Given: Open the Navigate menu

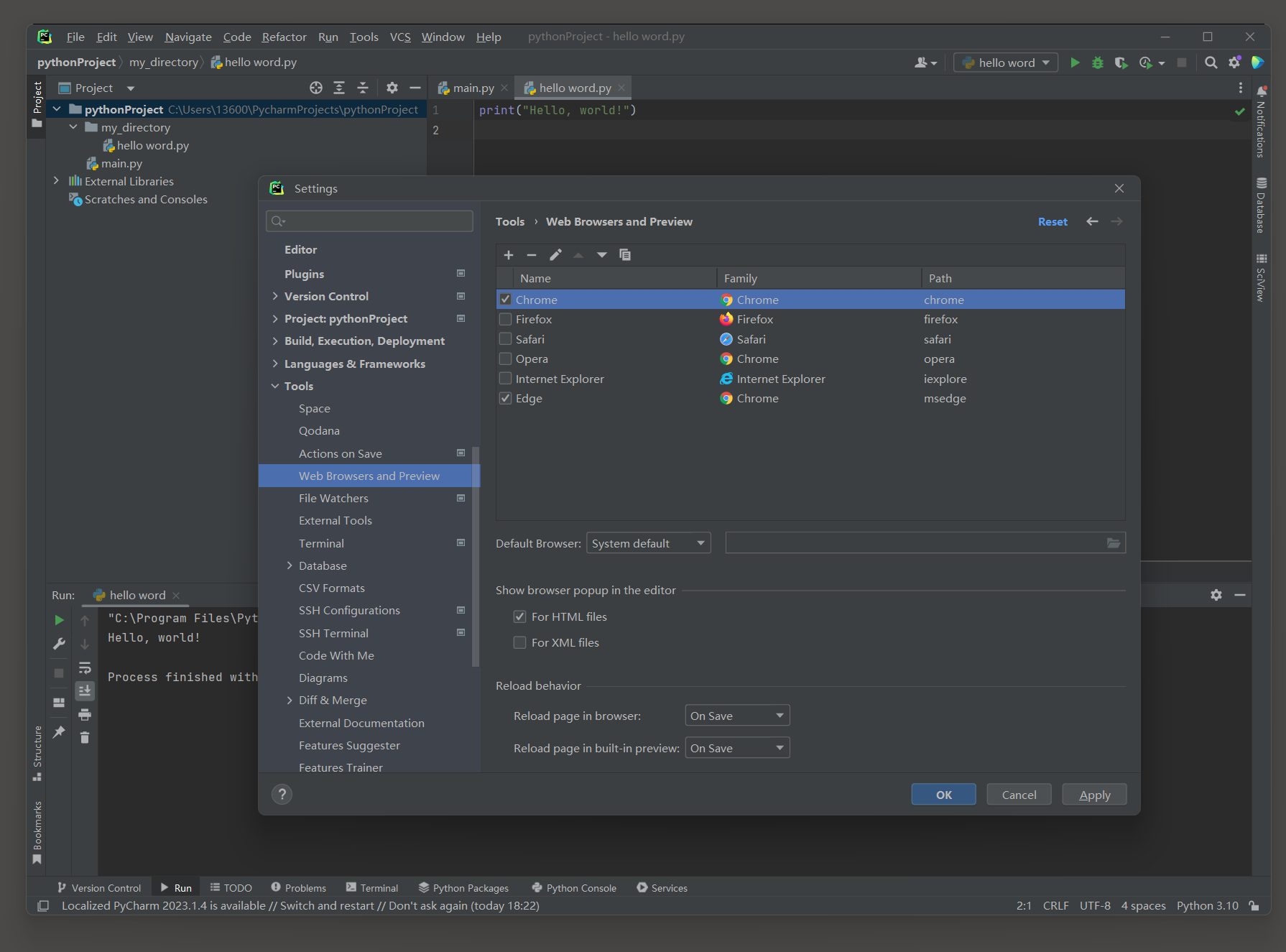Looking at the screenshot, I should [x=188, y=37].
